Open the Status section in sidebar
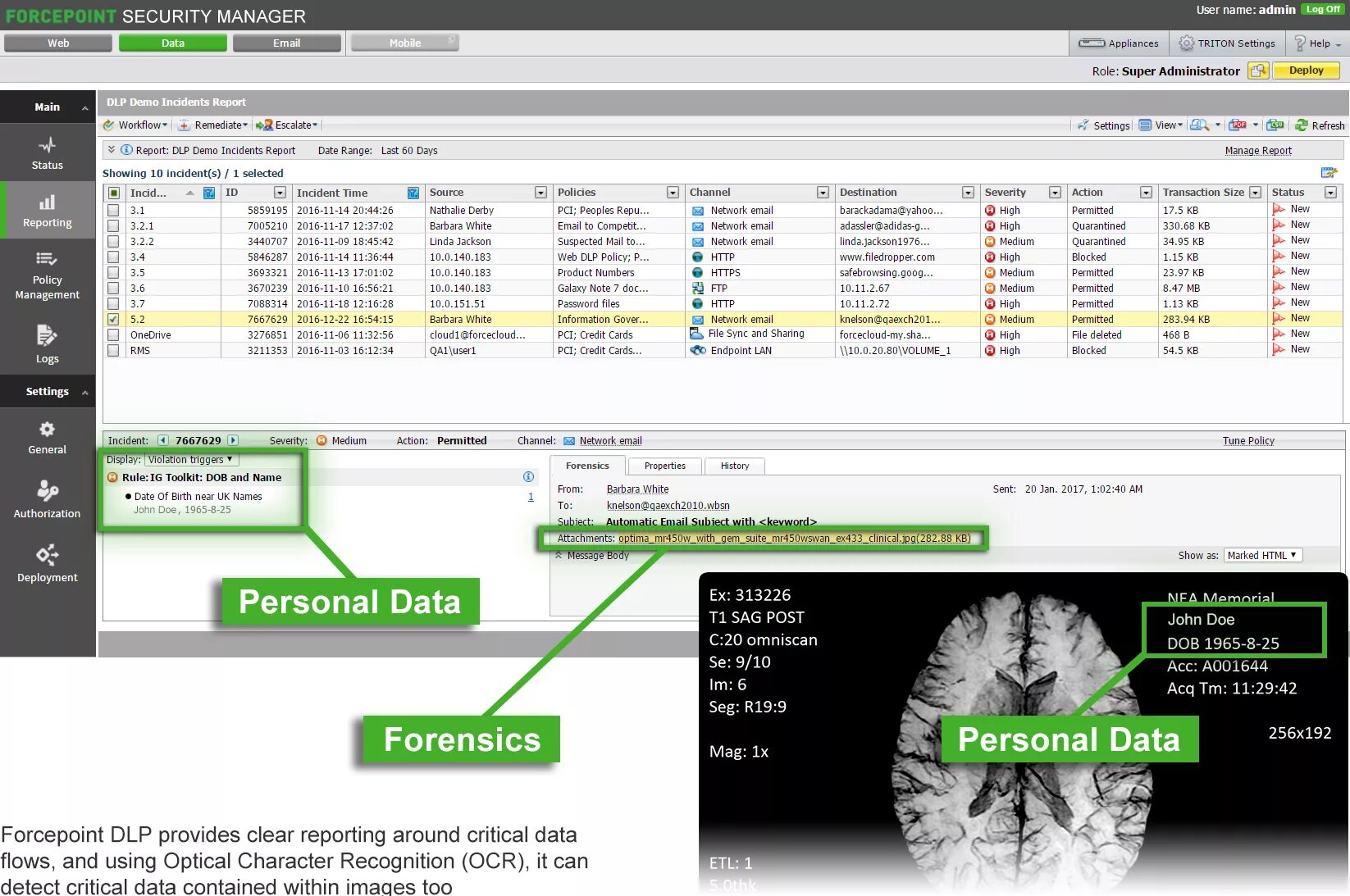The width and height of the screenshot is (1350, 896). point(47,152)
